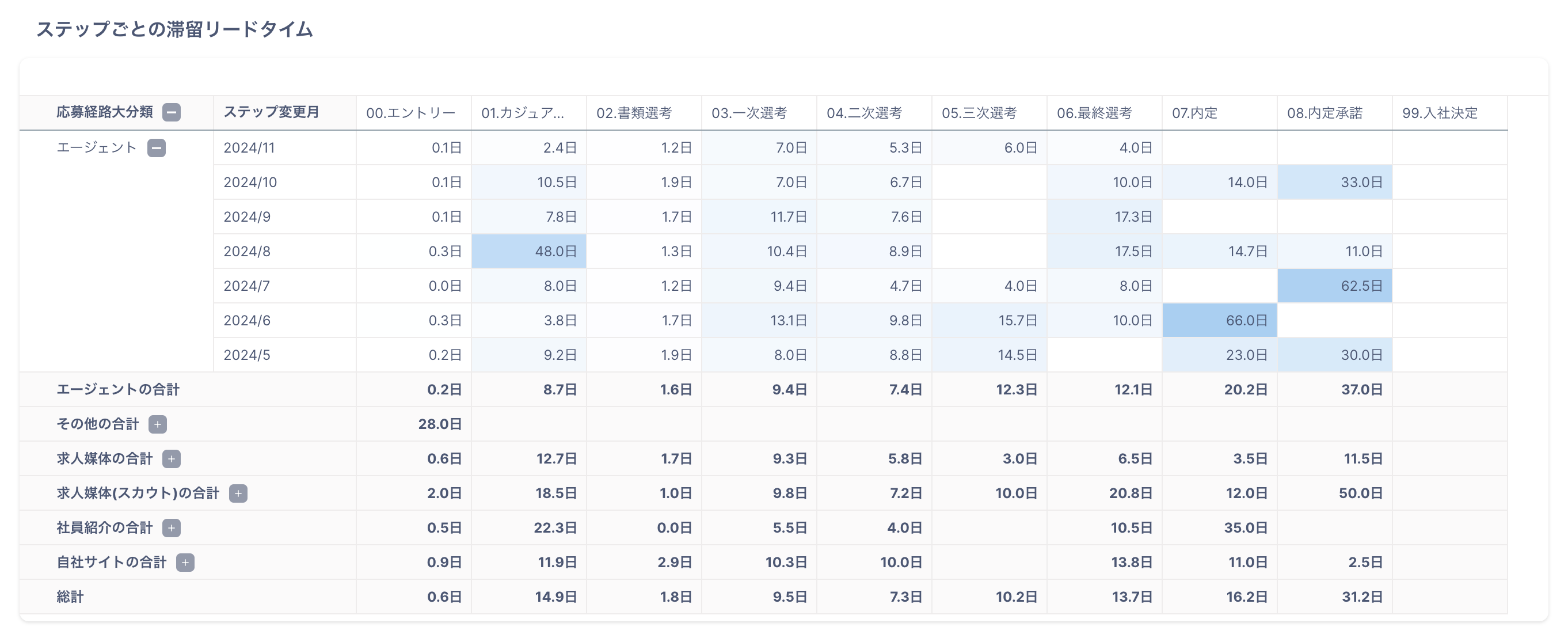The width and height of the screenshot is (1568, 638).
Task: Collapse the 応募経路大分類 column header minus icon
Action: (x=172, y=113)
